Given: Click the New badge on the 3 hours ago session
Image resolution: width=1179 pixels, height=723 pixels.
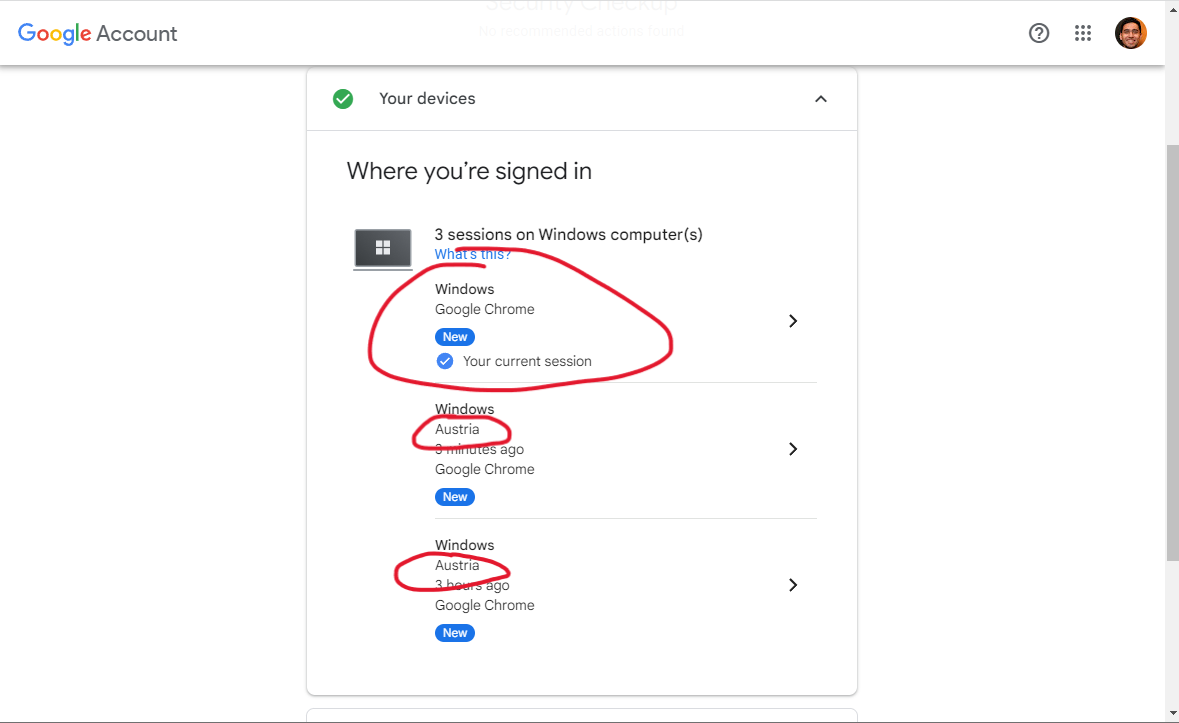Looking at the screenshot, I should click(x=455, y=633).
